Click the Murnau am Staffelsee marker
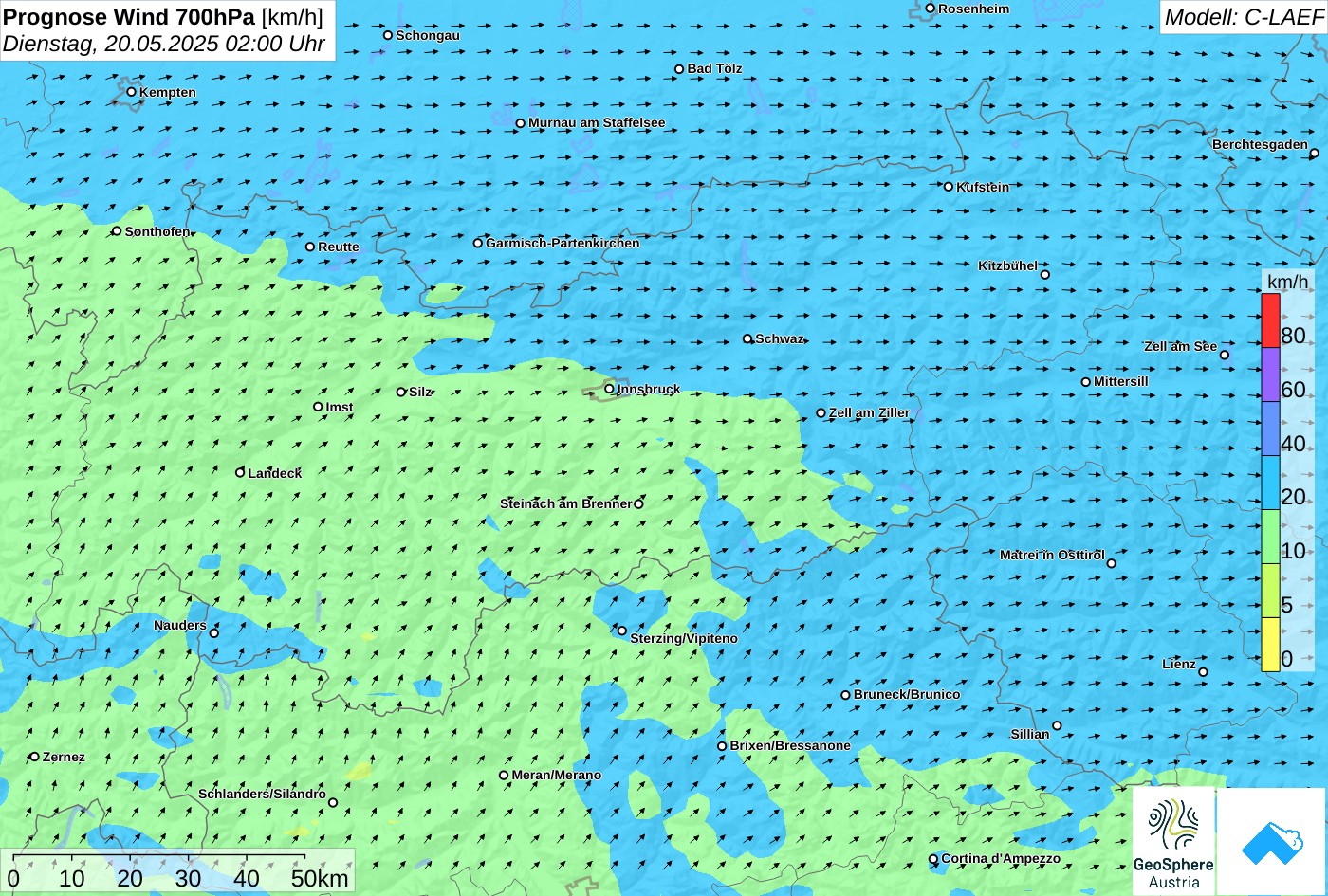Screen dimensions: 1328x896 coord(520,122)
